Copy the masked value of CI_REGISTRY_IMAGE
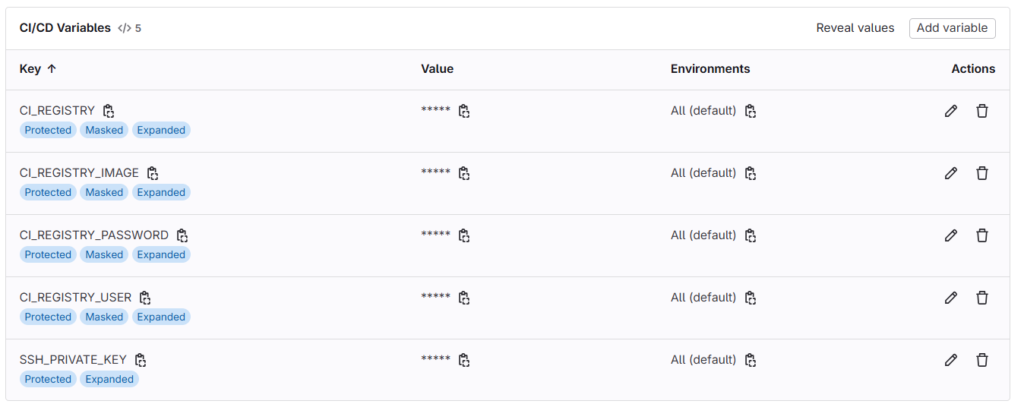Viewport: 1024px width, 404px height. click(x=464, y=173)
